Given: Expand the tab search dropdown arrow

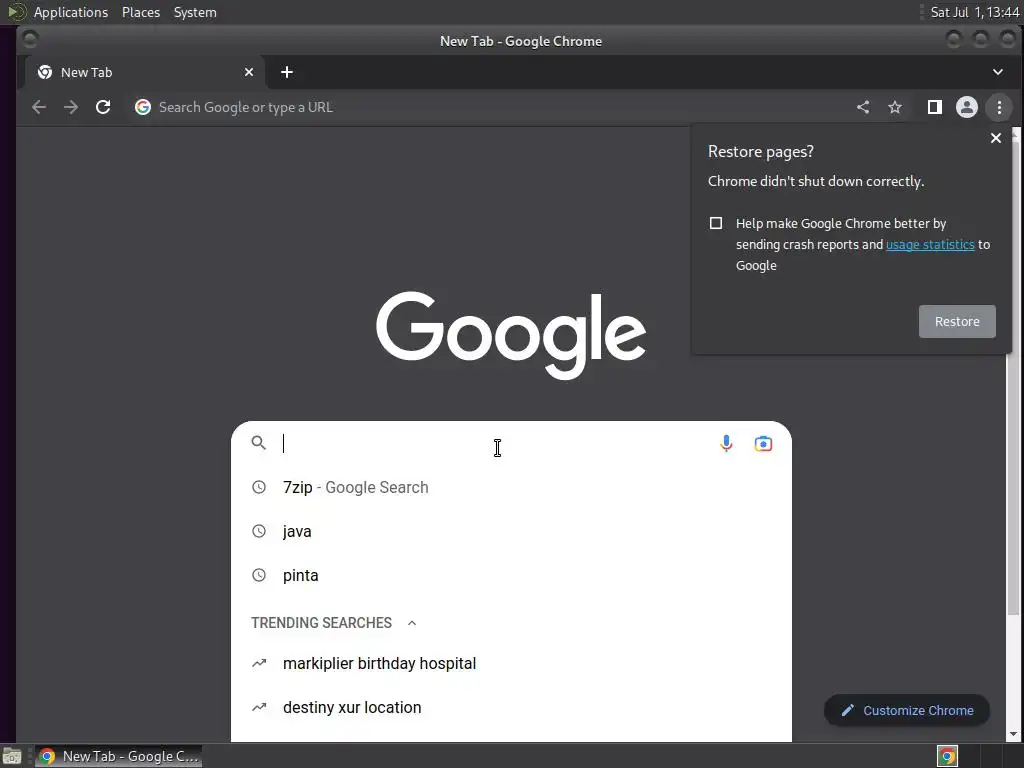Looking at the screenshot, I should (997, 72).
